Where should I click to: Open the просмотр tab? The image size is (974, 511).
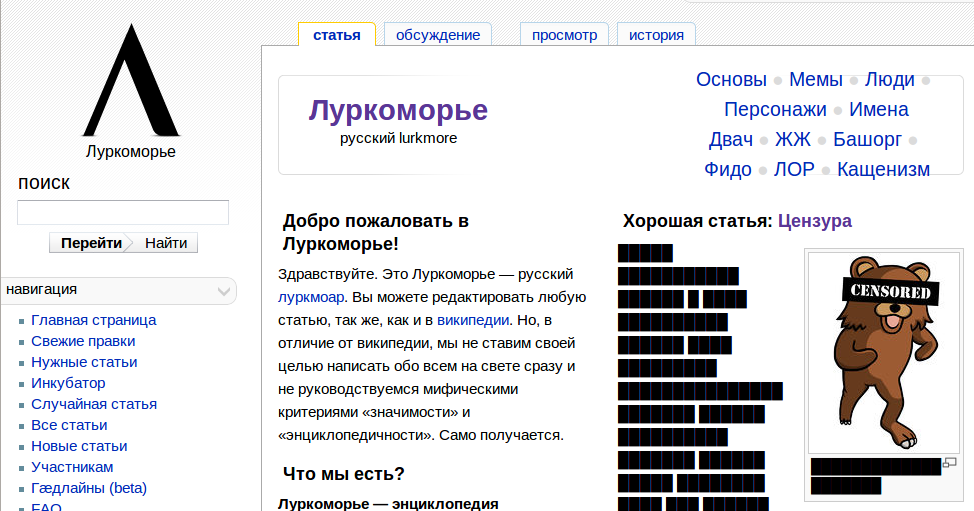pyautogui.click(x=564, y=35)
